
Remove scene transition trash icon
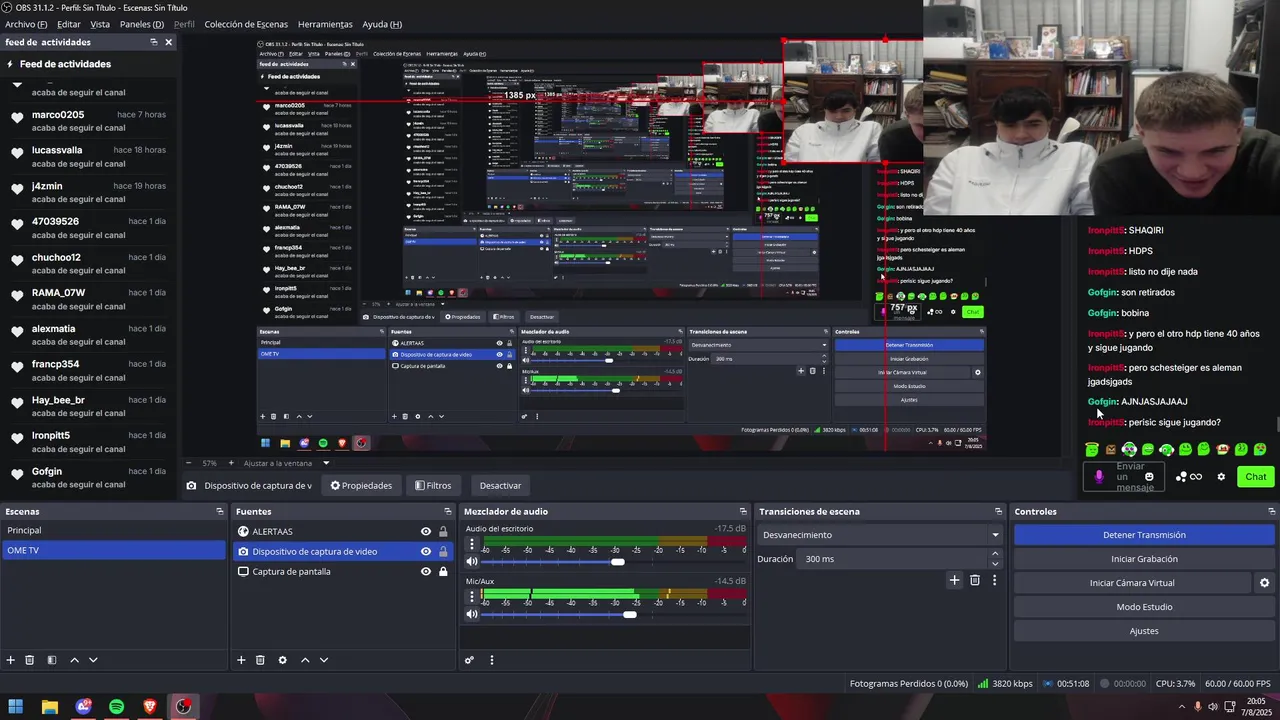tap(975, 580)
